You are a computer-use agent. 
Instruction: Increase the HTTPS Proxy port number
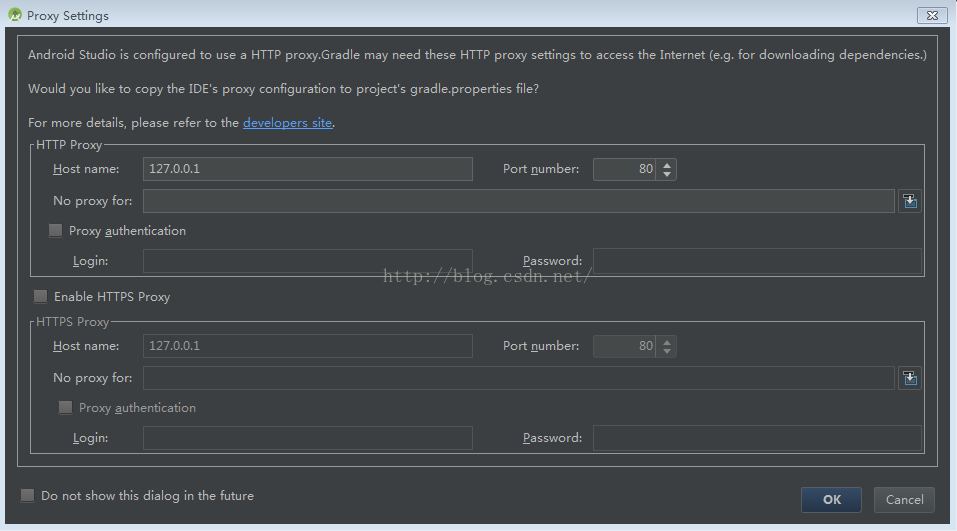[666, 341]
